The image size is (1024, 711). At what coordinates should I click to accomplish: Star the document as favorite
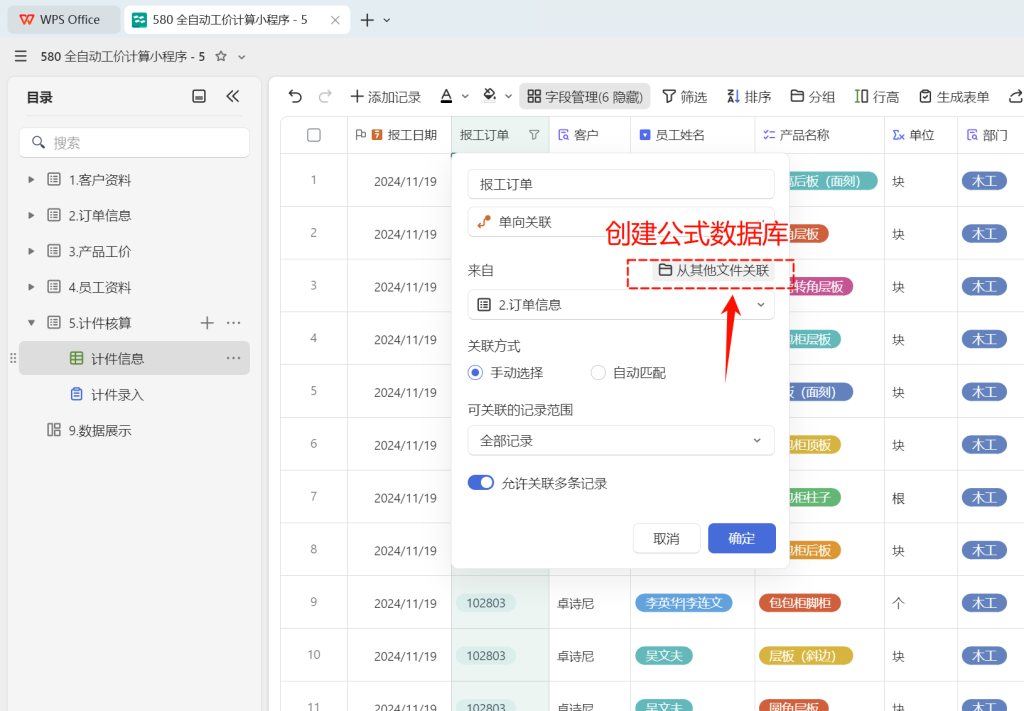click(221, 56)
